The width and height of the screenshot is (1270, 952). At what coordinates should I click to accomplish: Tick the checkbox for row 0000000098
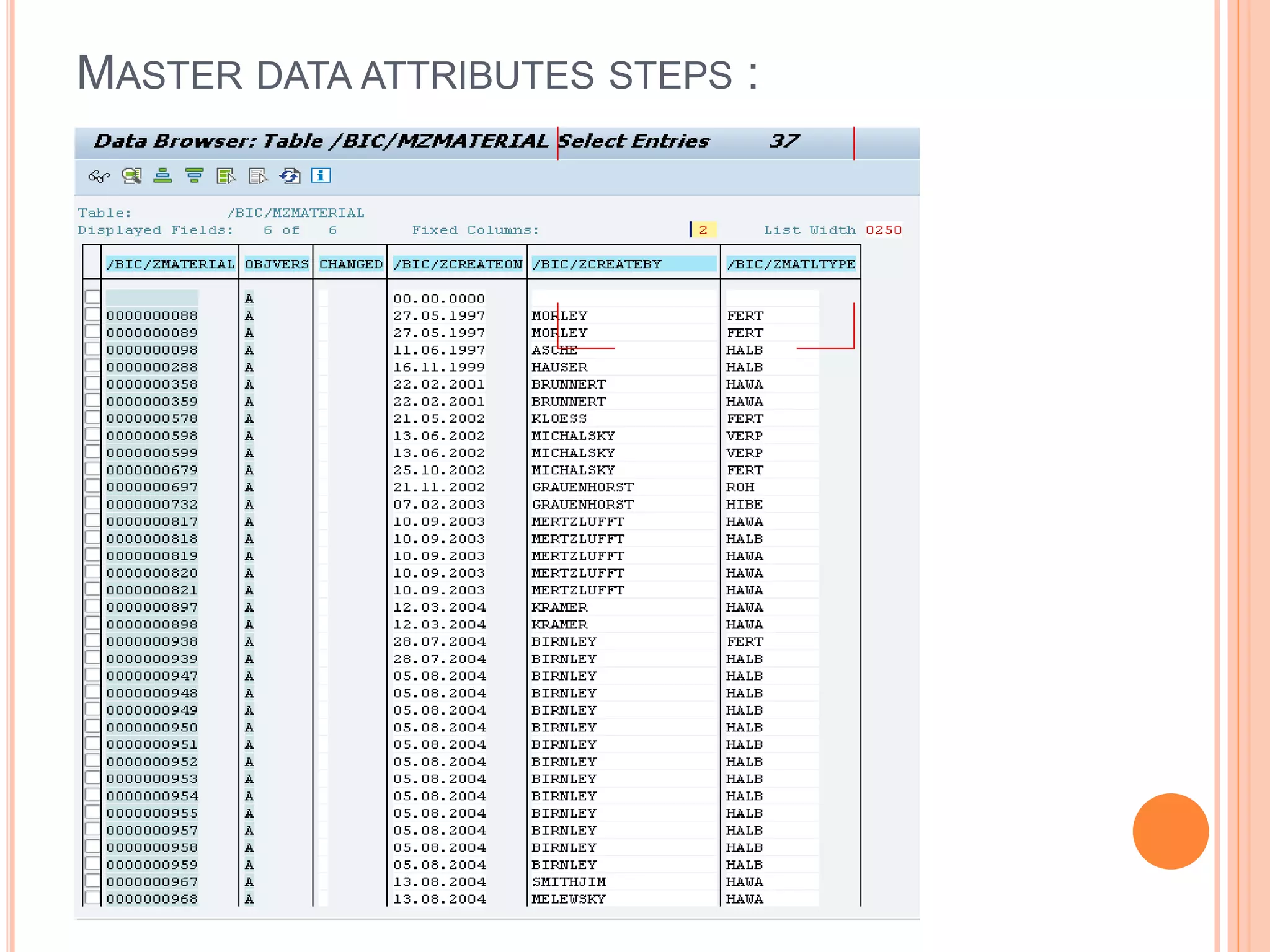click(92, 349)
